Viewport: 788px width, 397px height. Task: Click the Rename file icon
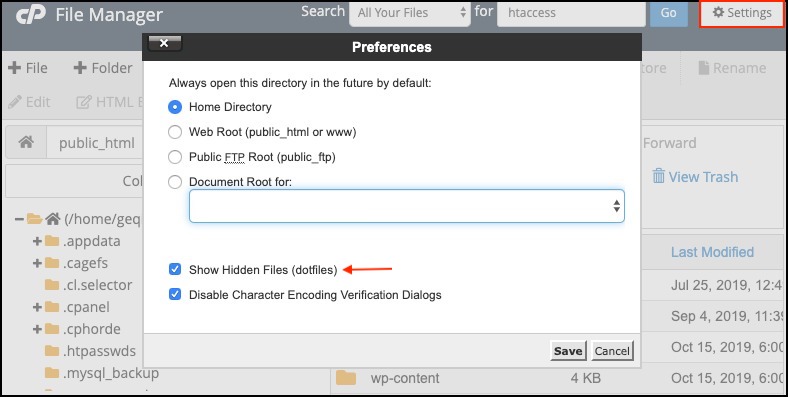coord(704,68)
